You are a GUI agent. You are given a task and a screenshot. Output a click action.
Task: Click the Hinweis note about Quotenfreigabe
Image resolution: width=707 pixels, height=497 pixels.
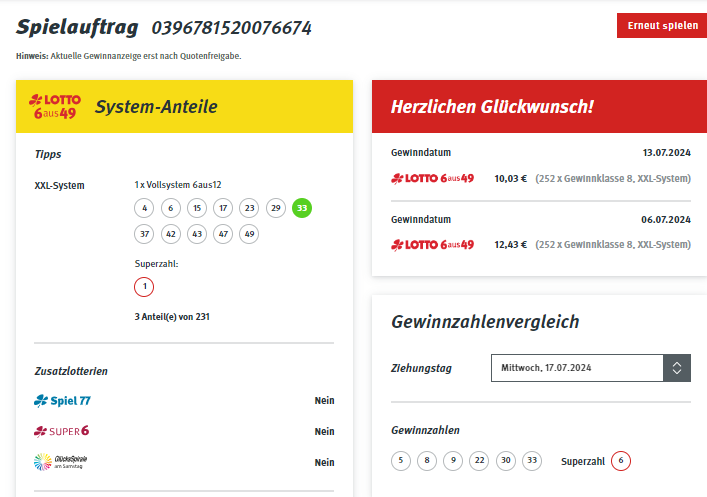point(129,56)
